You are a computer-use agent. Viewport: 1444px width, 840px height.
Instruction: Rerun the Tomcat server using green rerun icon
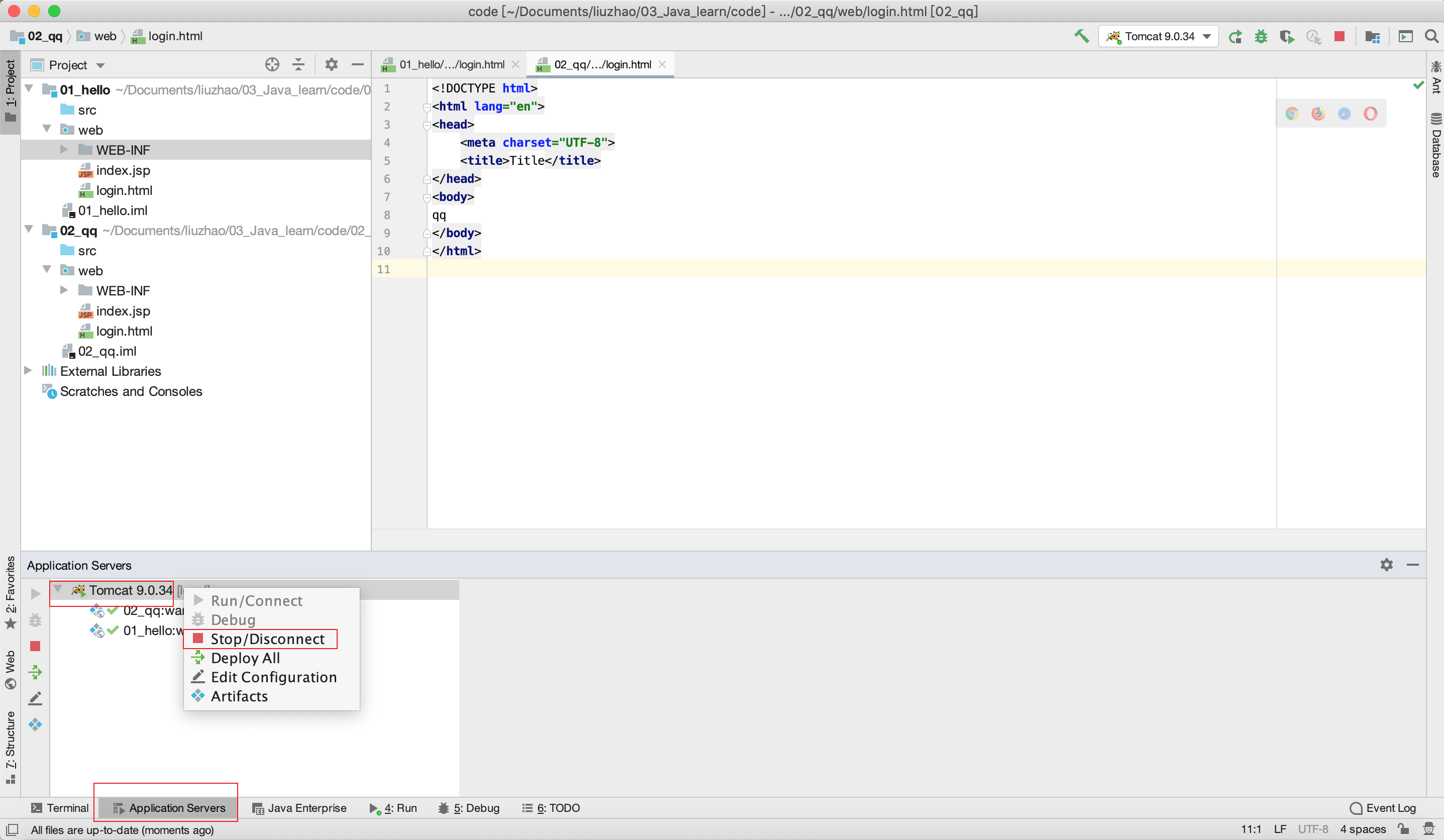(1235, 36)
